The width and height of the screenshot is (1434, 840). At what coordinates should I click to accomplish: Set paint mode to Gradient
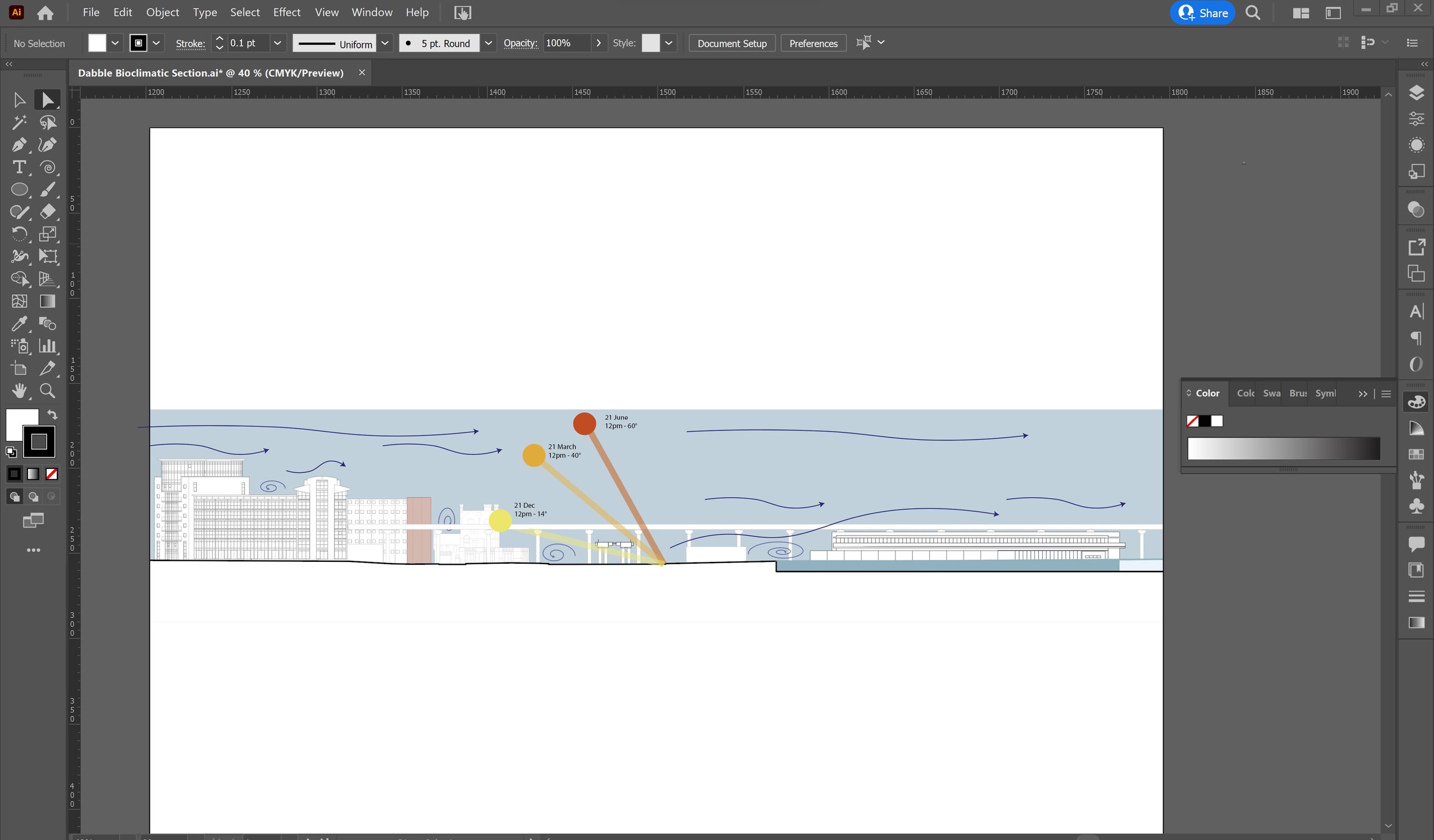click(x=33, y=474)
